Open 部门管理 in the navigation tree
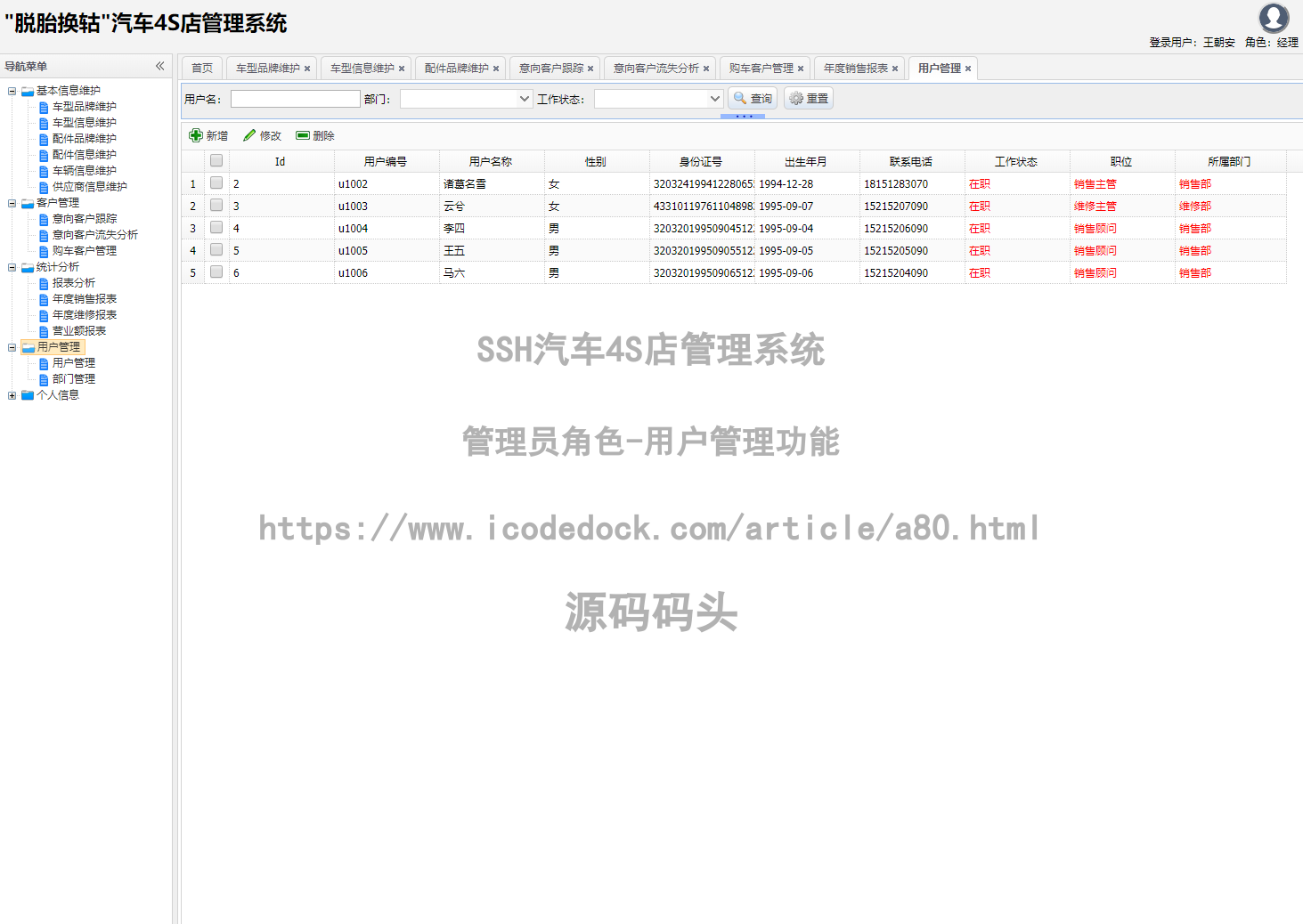Viewport: 1303px width, 924px height. [73, 379]
